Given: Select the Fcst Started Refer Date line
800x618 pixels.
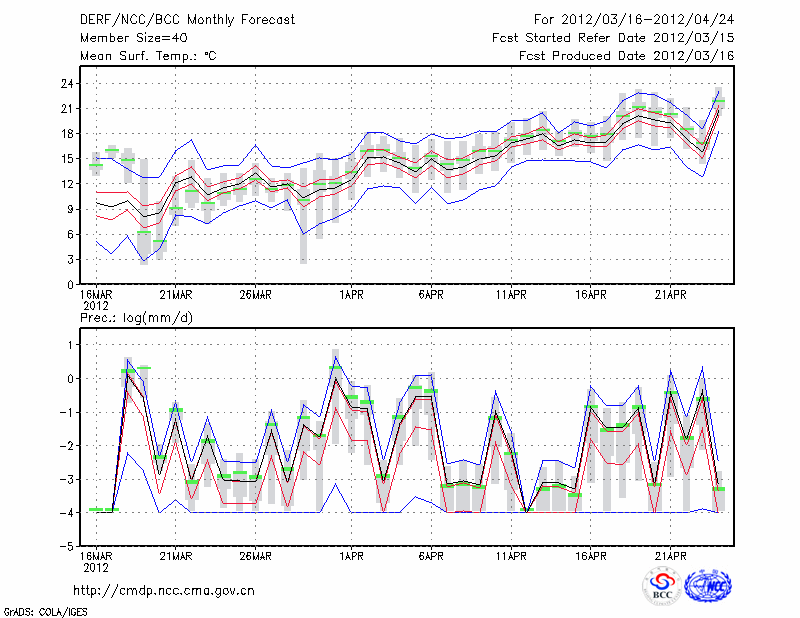Looking at the screenshot, I should pyautogui.click(x=613, y=38).
